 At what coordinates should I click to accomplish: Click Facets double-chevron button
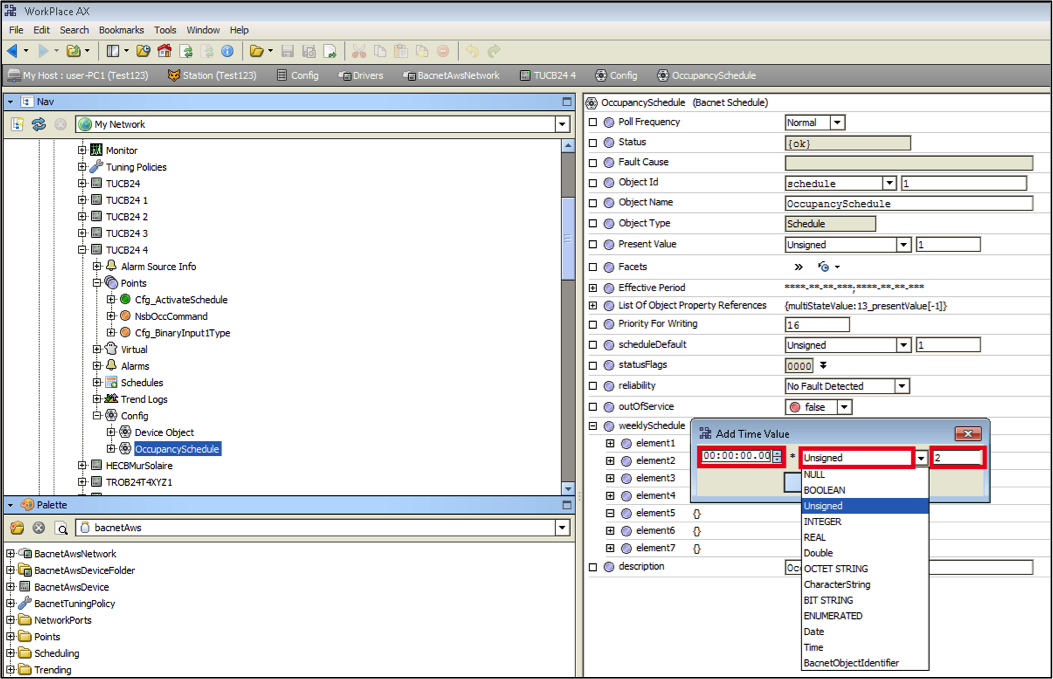pos(798,267)
